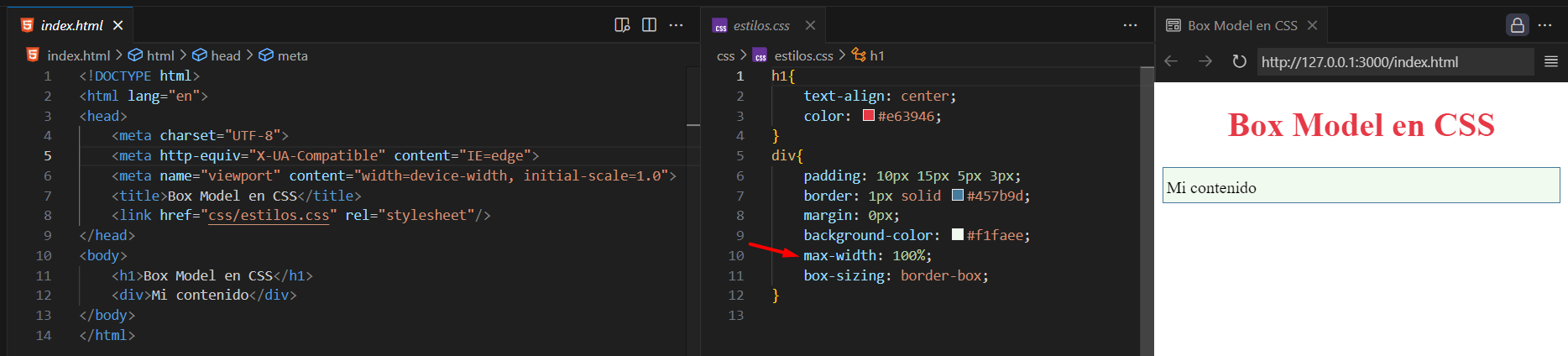This screenshot has height=356, width=1568.
Task: Go back in the preview browser
Action: pos(1171,61)
